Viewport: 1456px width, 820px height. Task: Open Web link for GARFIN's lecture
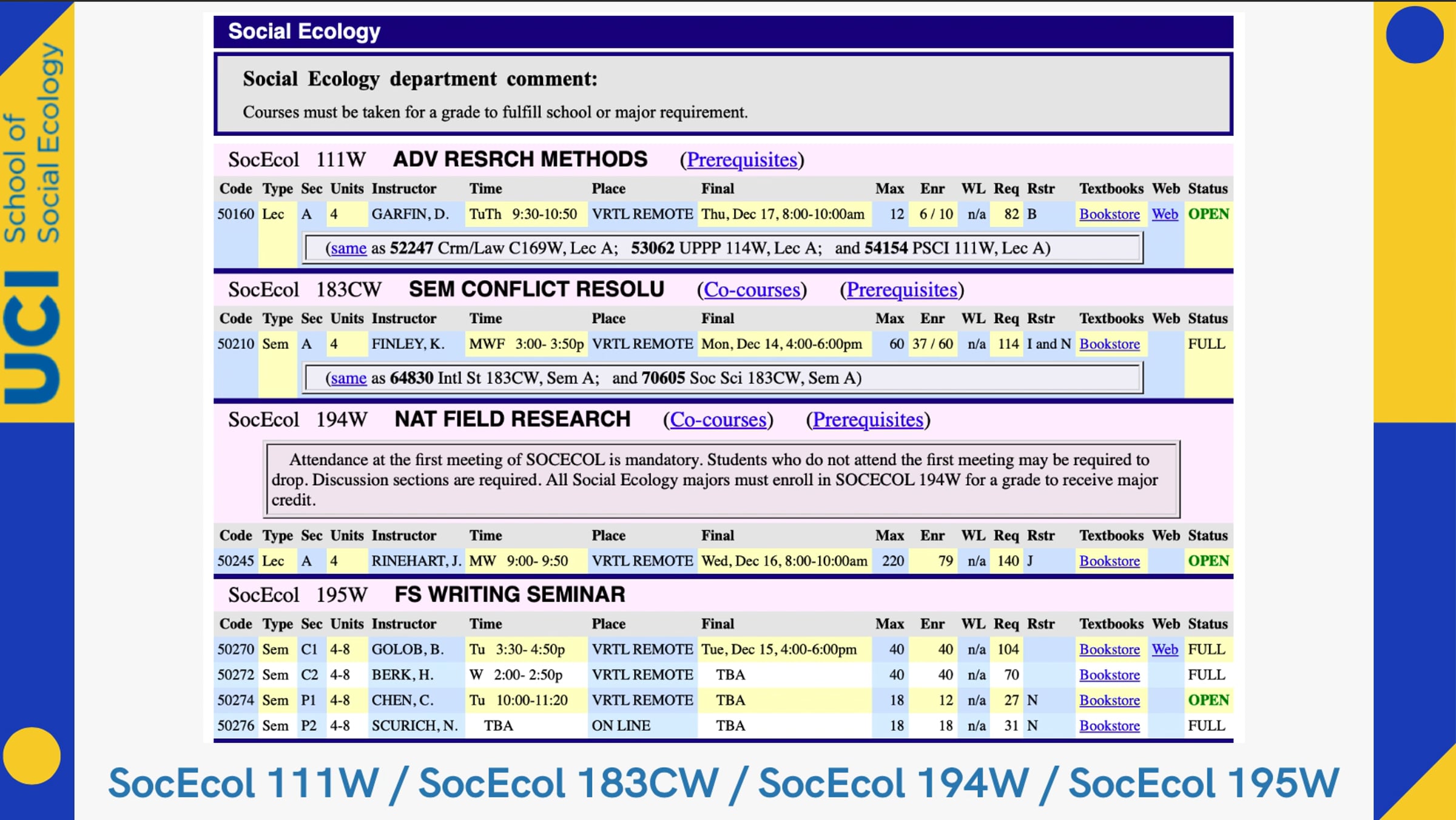tap(1165, 214)
